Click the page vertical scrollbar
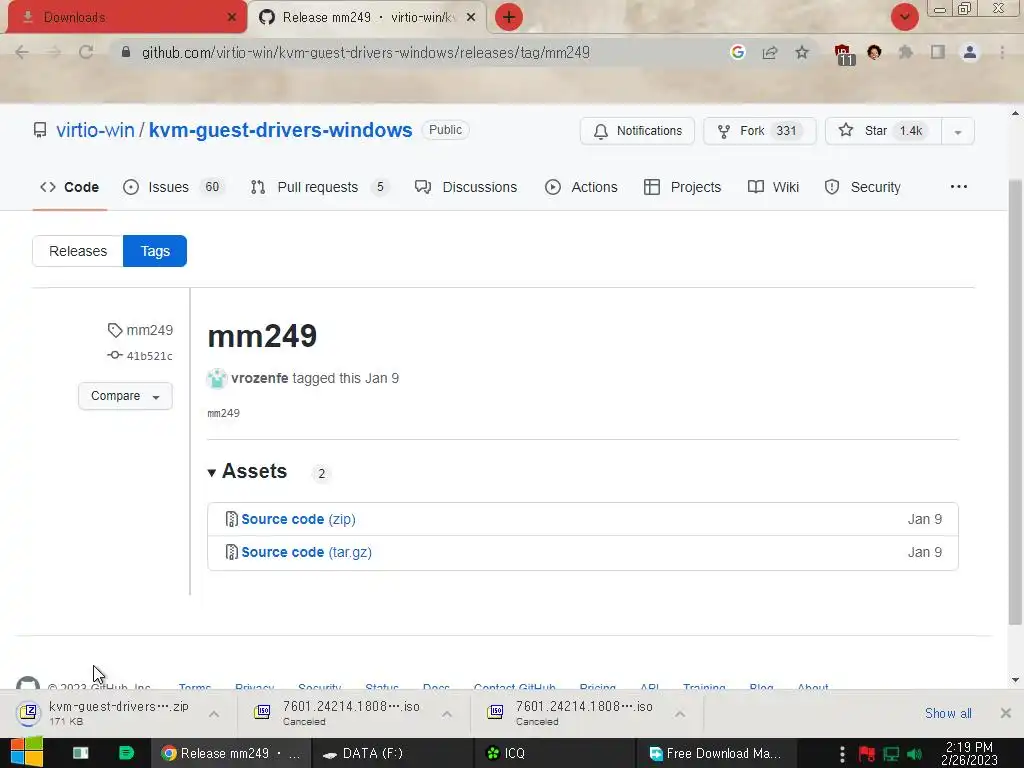Image resolution: width=1024 pixels, height=768 pixels. click(x=1015, y=402)
